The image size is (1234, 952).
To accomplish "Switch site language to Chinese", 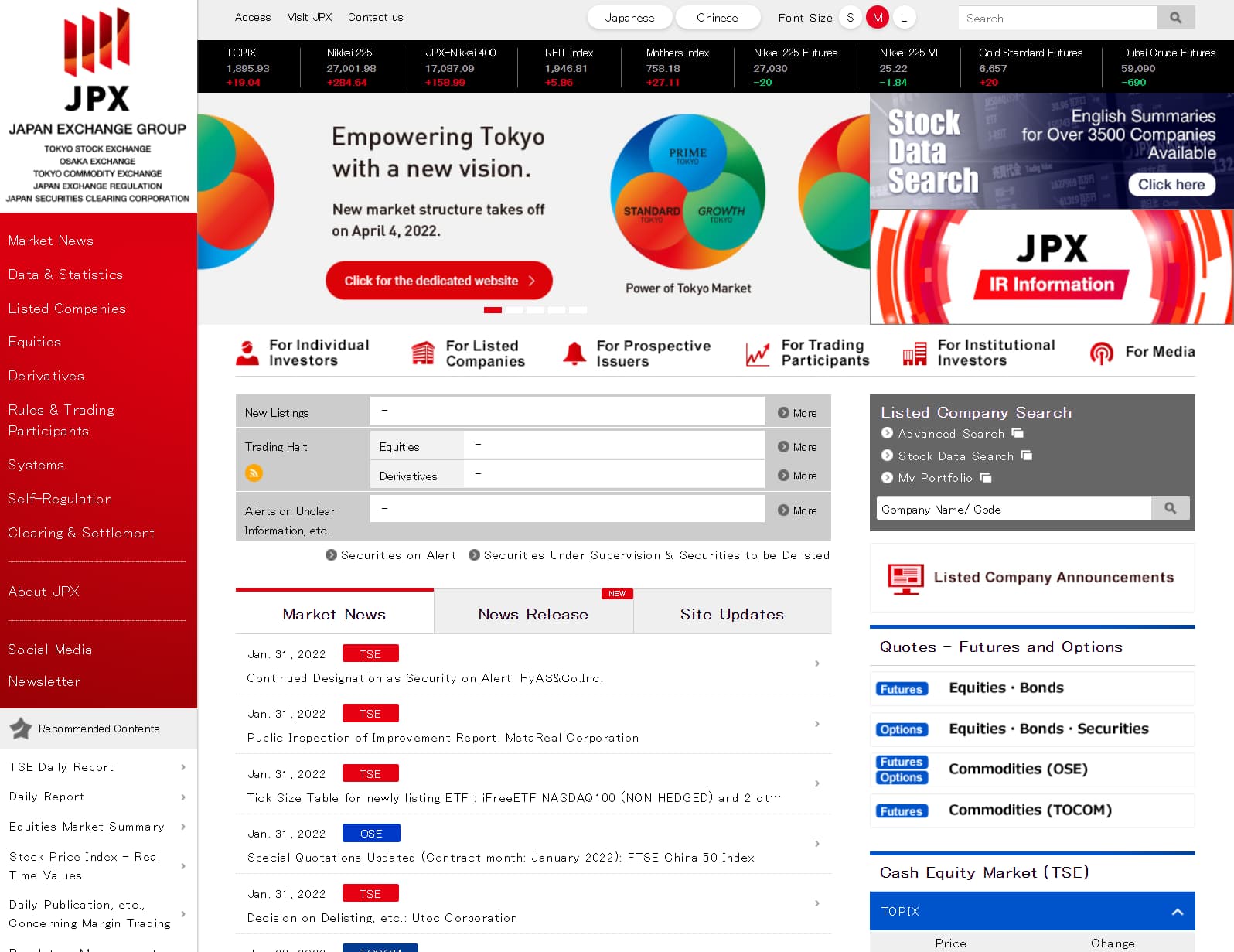I will point(717,17).
